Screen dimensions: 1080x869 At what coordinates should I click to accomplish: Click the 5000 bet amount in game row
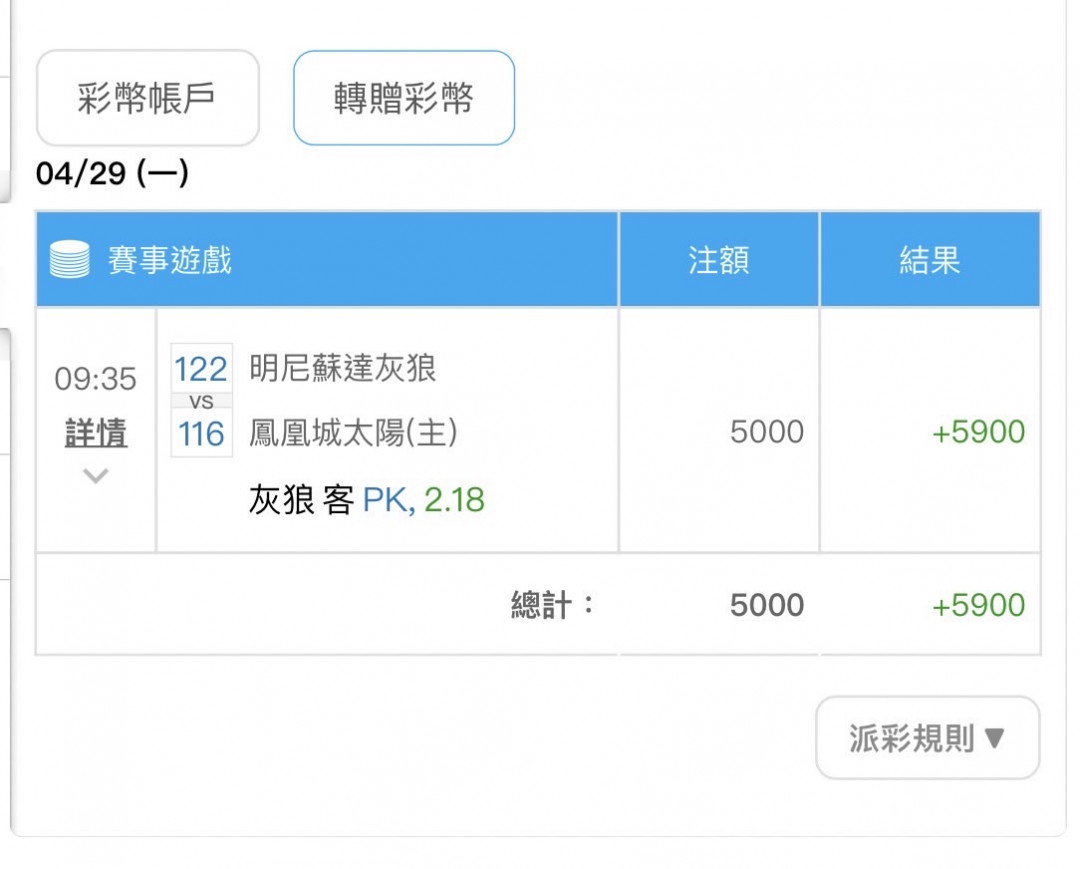pos(766,432)
